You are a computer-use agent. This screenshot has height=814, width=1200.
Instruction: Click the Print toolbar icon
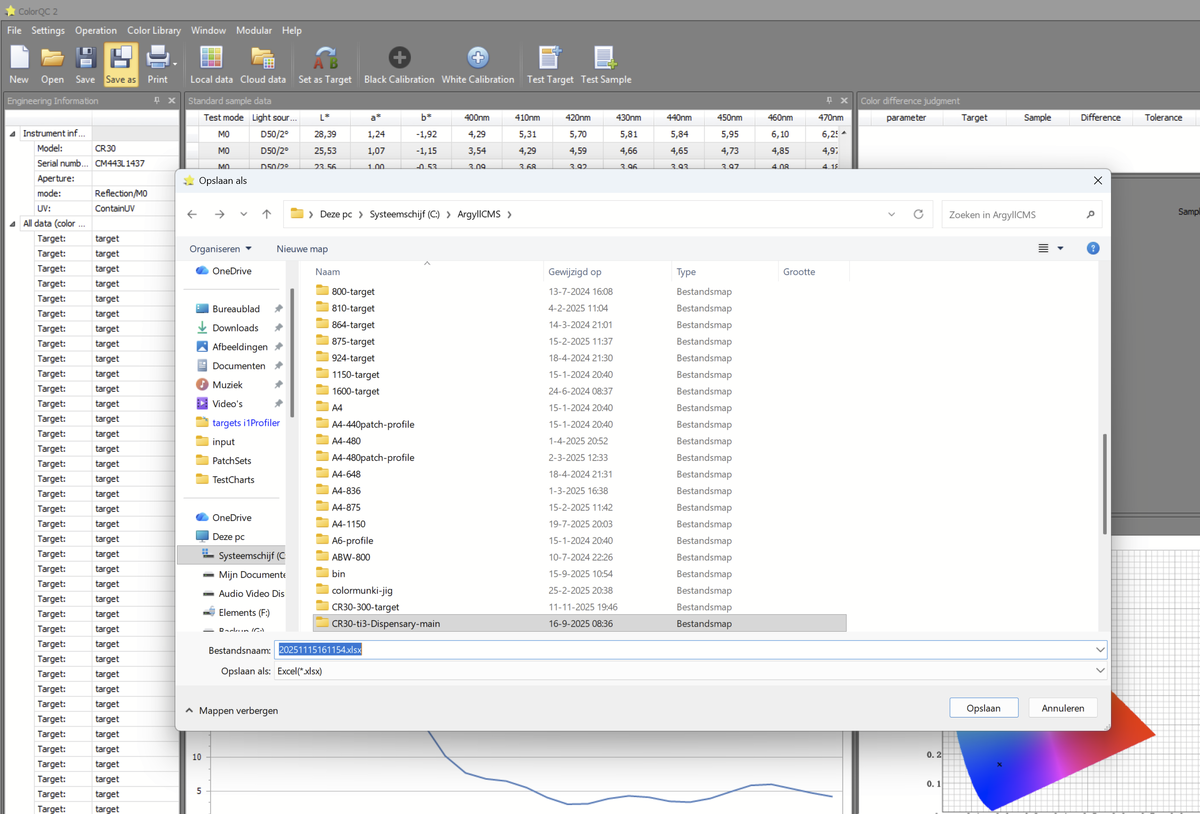(157, 65)
